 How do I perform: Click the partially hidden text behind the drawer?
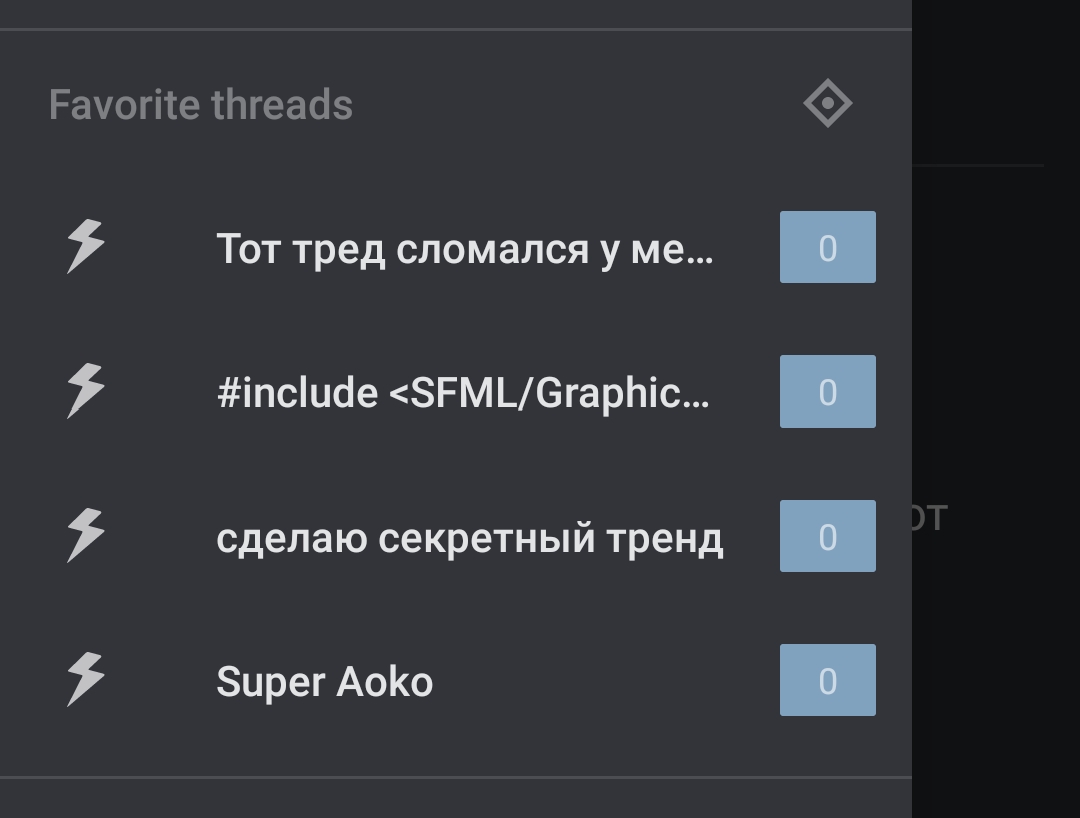pyautogui.click(x=930, y=518)
